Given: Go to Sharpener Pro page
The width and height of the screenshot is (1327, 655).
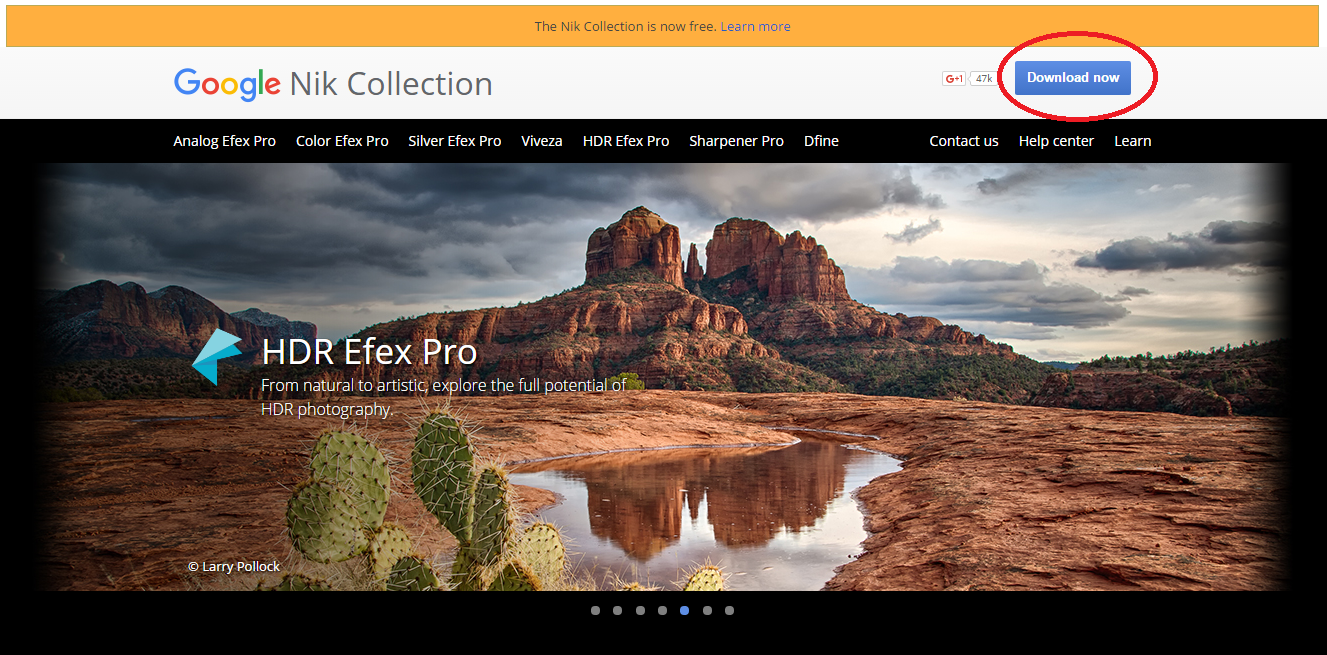Looking at the screenshot, I should pyautogui.click(x=736, y=141).
